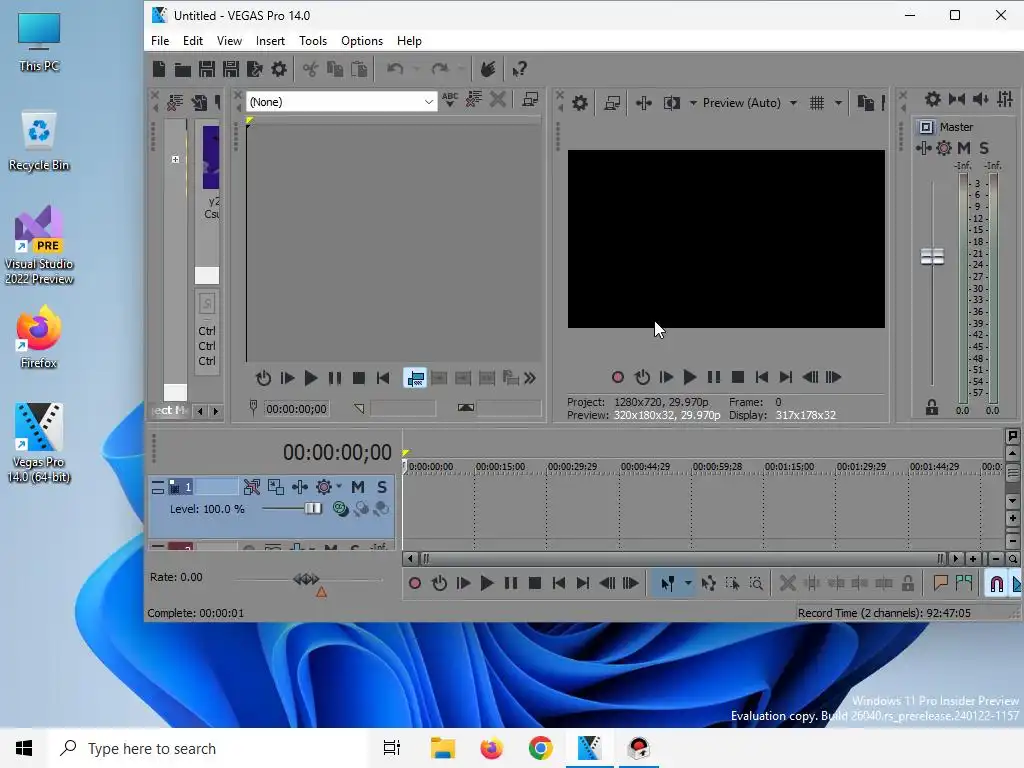
Task: Undo the last action
Action: [394, 69]
